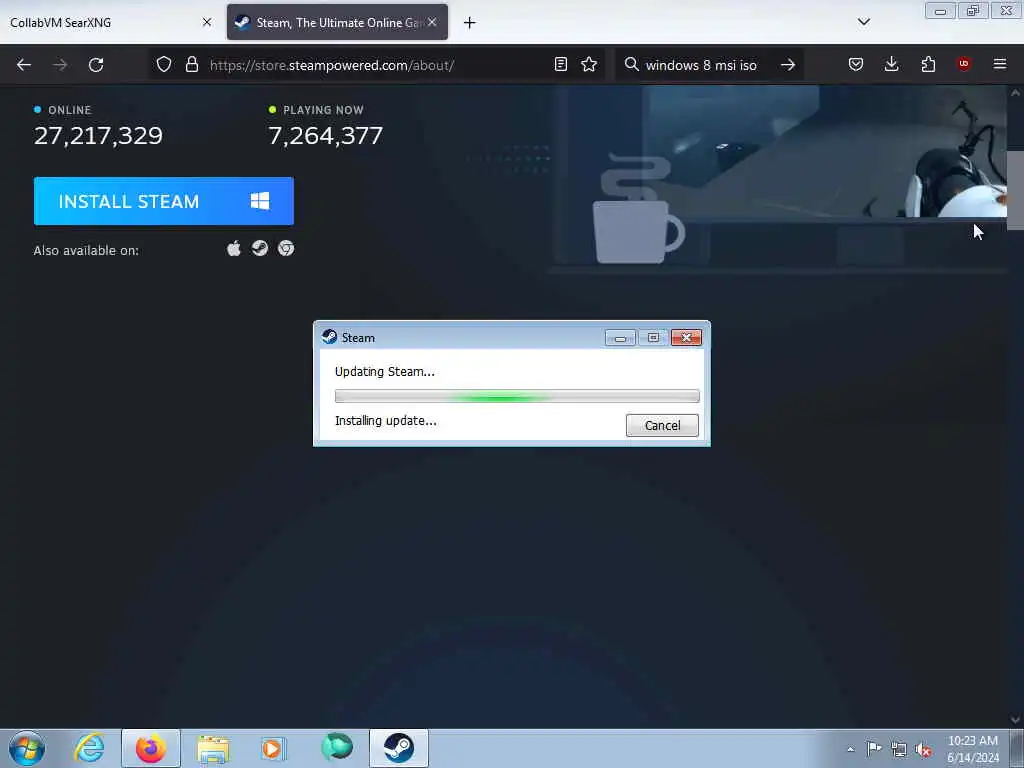Click the 'Also available on:' label

86,251
